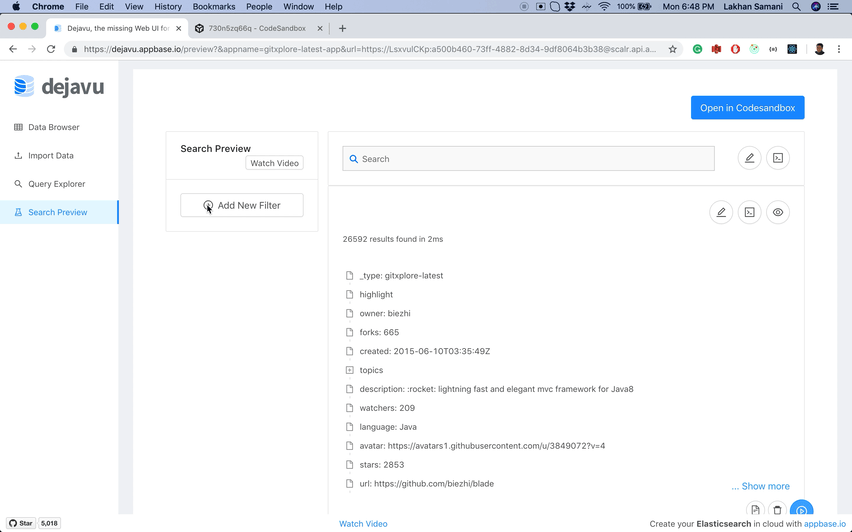852x532 pixels.
Task: Click the search bar edit pencil icon
Action: tap(749, 158)
